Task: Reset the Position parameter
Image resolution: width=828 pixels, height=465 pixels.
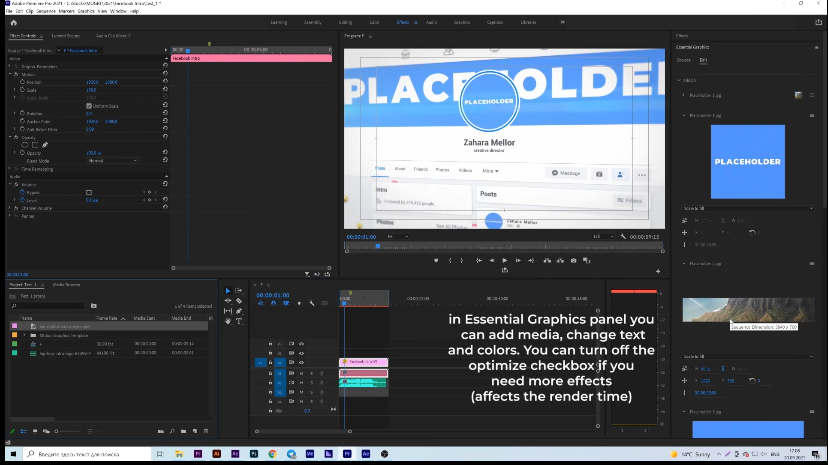Action: coord(165,82)
